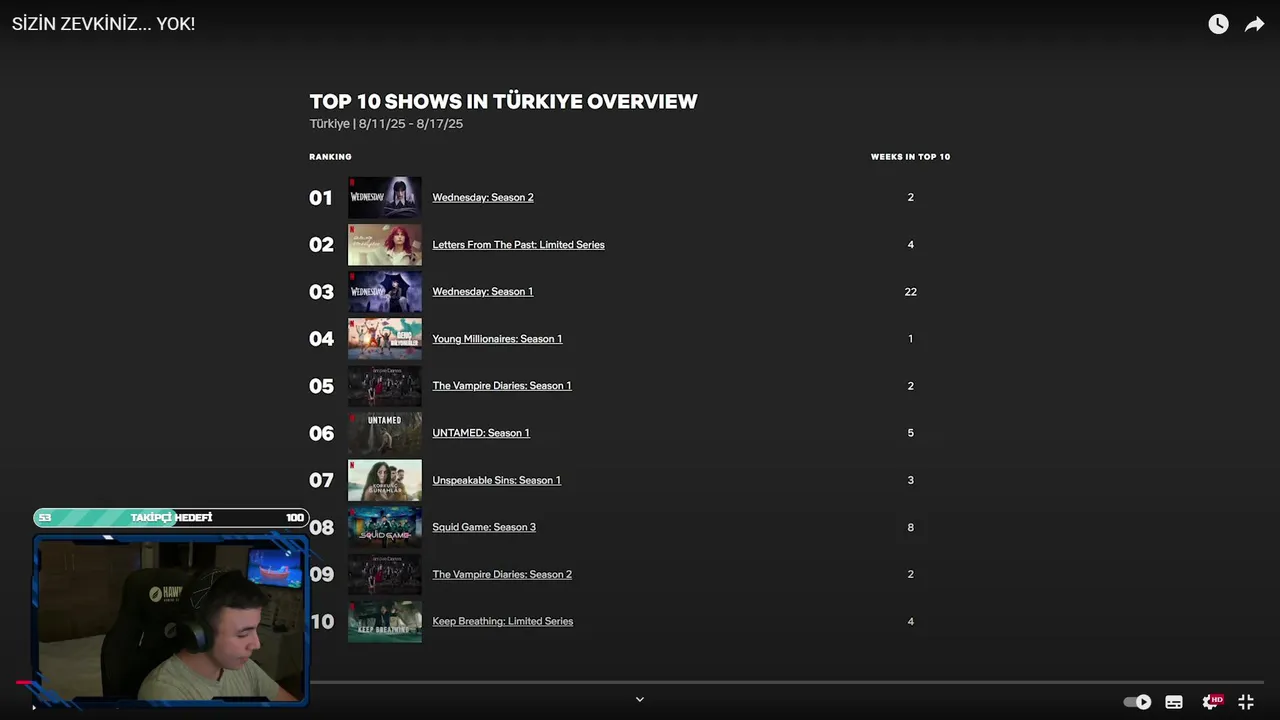1280x720 pixels.
Task: Open the Squid Game: Season 3 link
Action: (484, 526)
